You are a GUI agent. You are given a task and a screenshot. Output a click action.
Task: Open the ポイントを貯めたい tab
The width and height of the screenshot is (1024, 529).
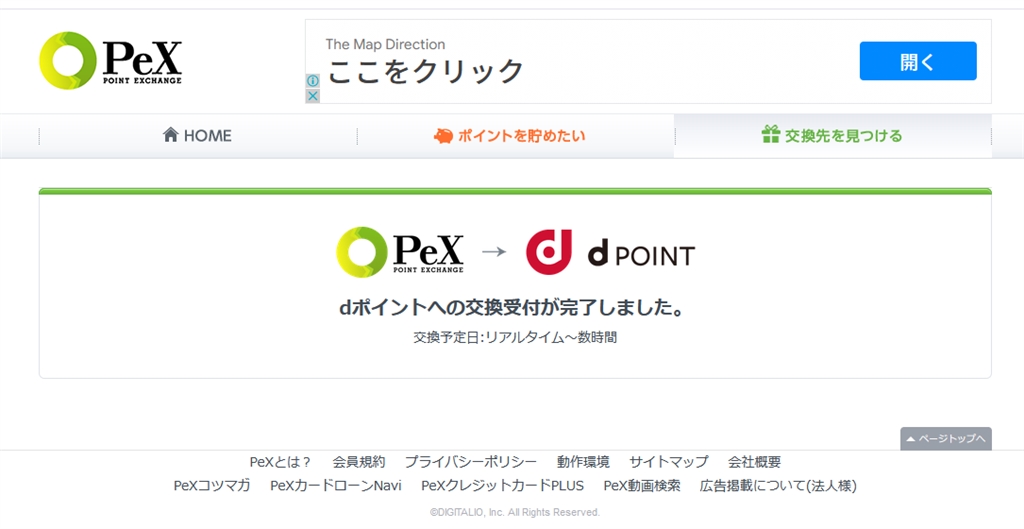pos(516,136)
